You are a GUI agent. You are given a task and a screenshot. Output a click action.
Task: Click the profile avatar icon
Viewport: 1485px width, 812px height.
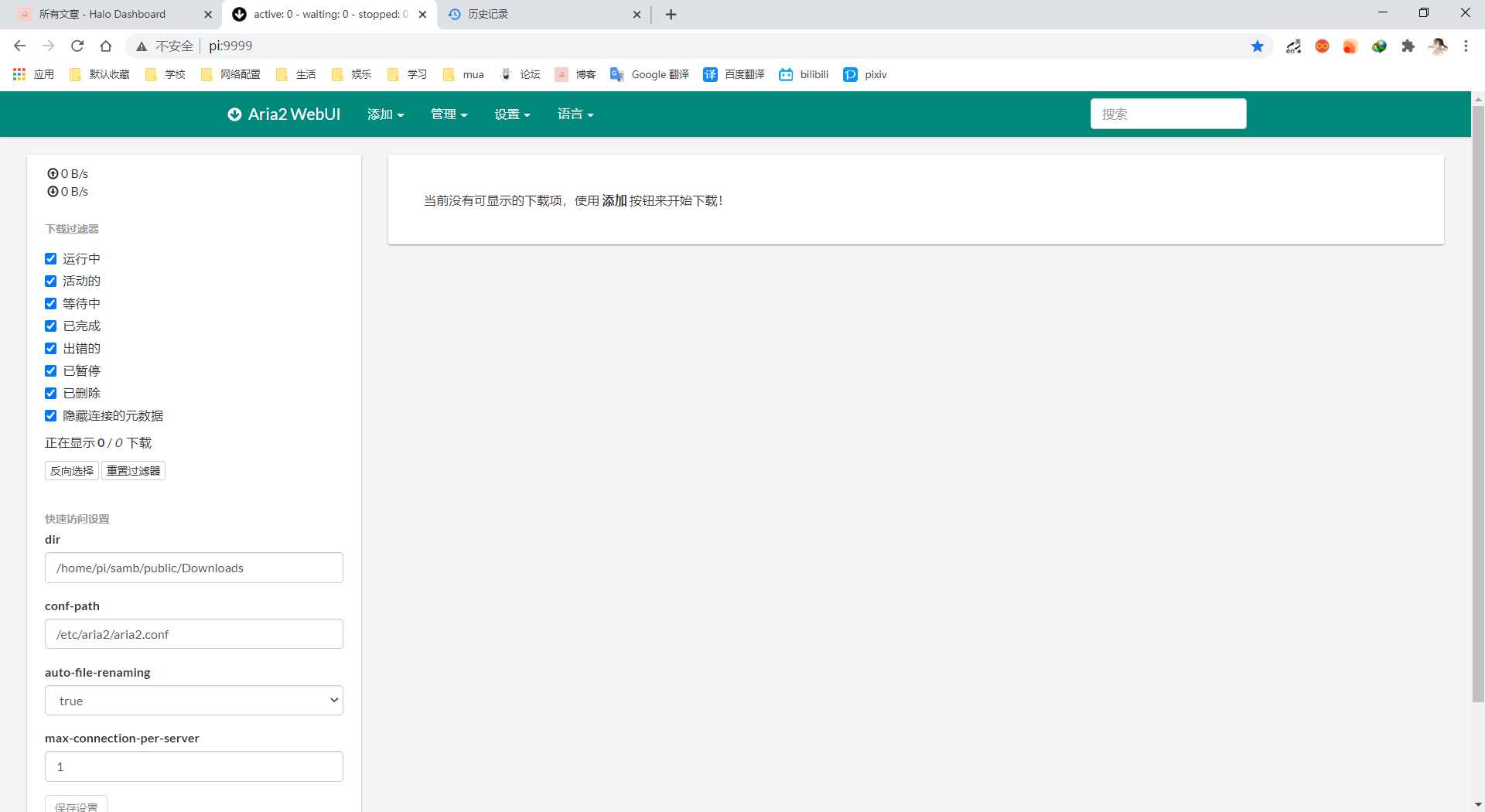pos(1438,46)
